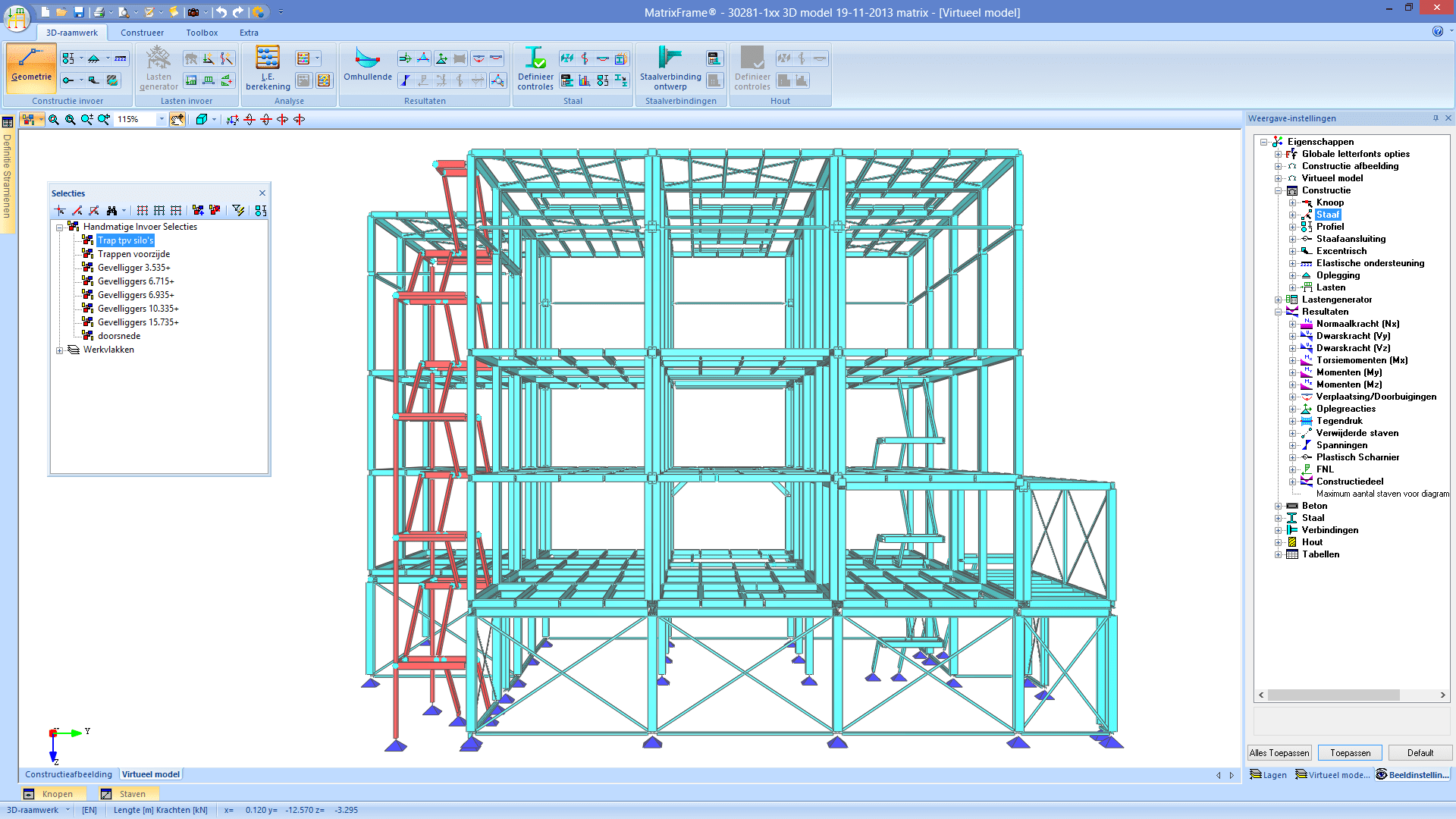The width and height of the screenshot is (1456, 819).
Task: Click the settings tree horizontal scrollbar
Action: click(x=1333, y=695)
